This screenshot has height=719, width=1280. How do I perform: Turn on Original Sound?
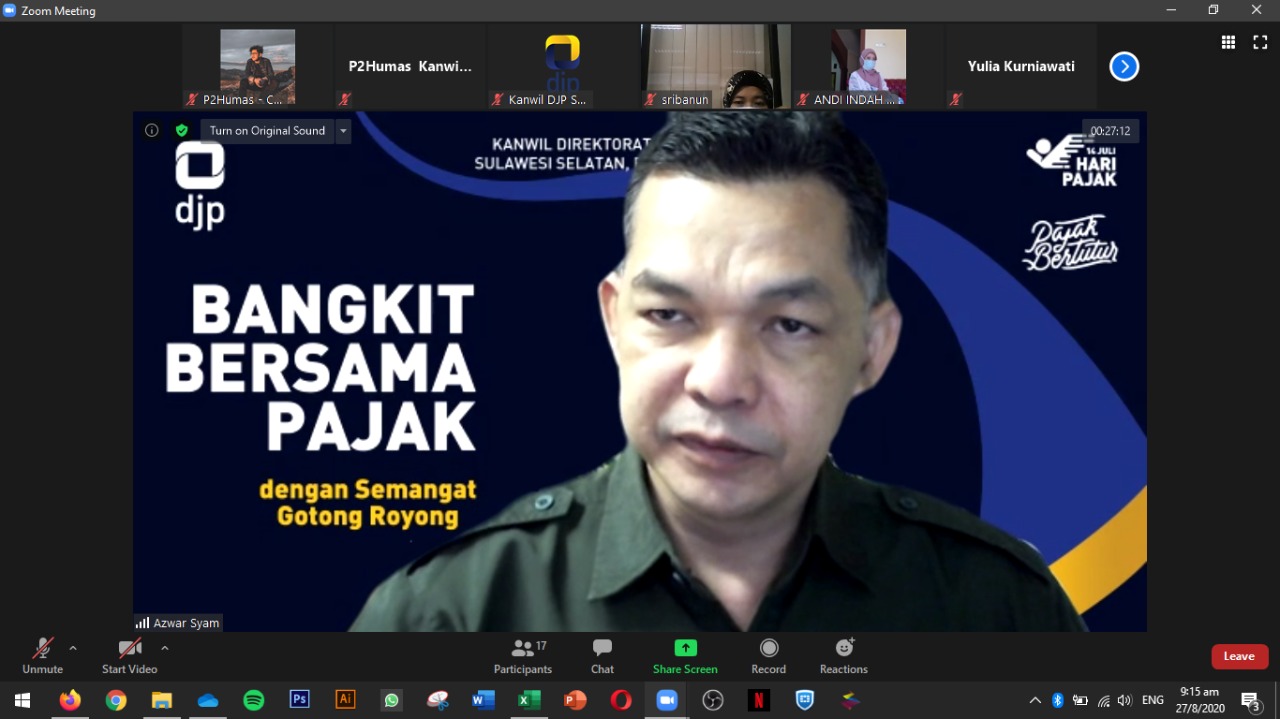267,131
